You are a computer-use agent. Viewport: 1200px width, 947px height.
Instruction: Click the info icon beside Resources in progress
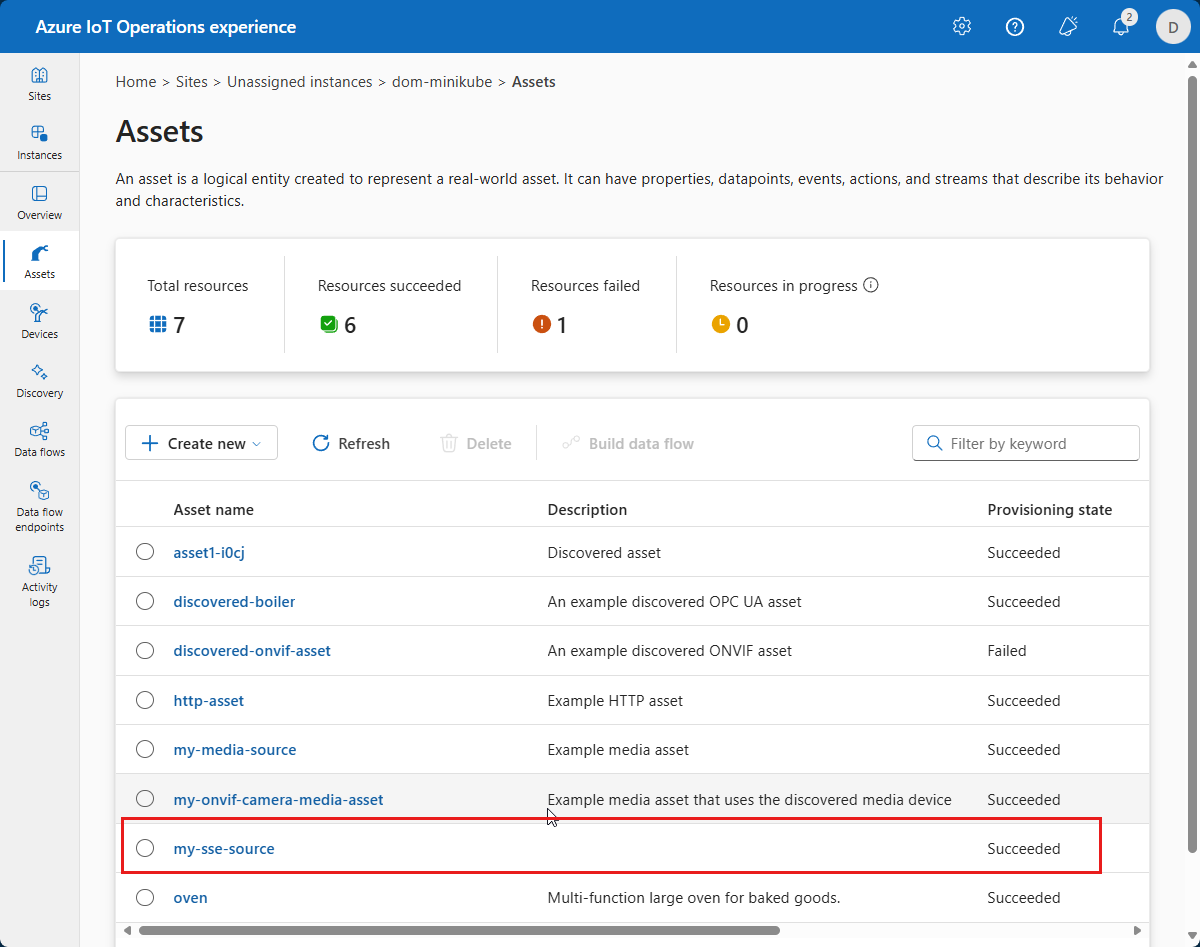click(871, 285)
